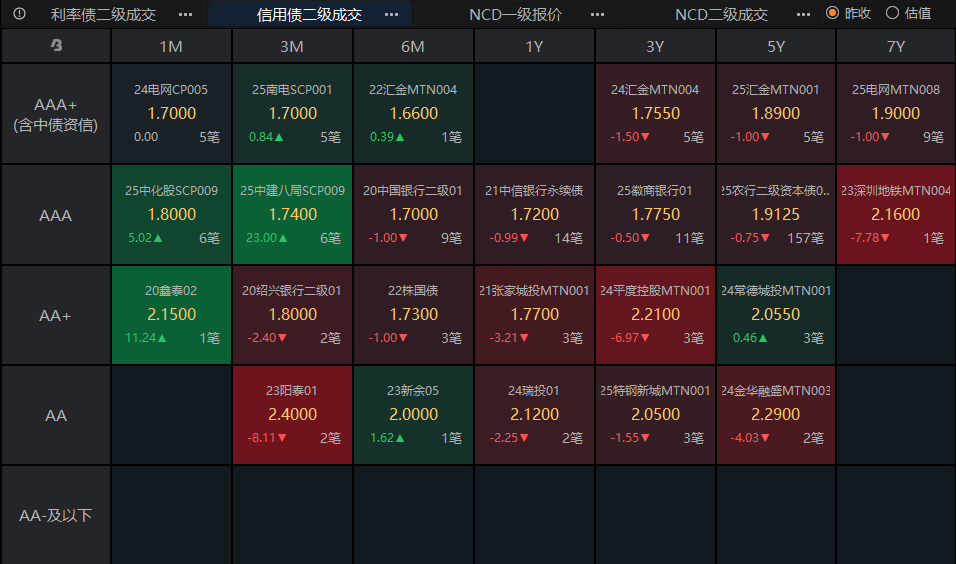Open the 24电网CP005 bond cell
The width and height of the screenshot is (956, 564).
click(171, 114)
